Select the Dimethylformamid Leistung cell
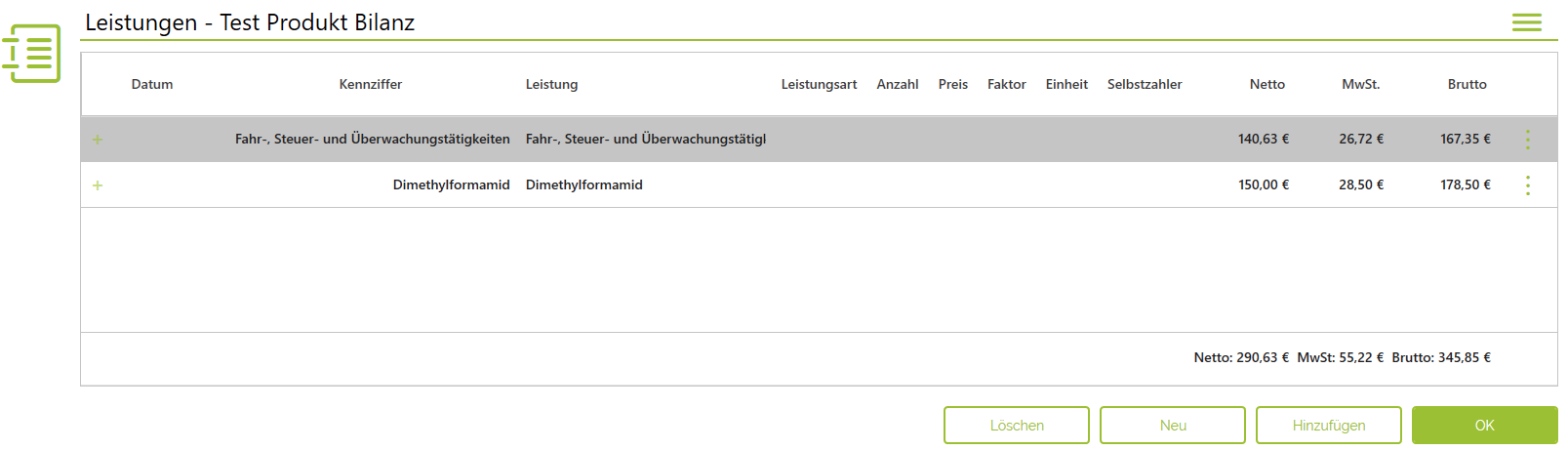This screenshot has height=450, width=1568. [x=584, y=185]
